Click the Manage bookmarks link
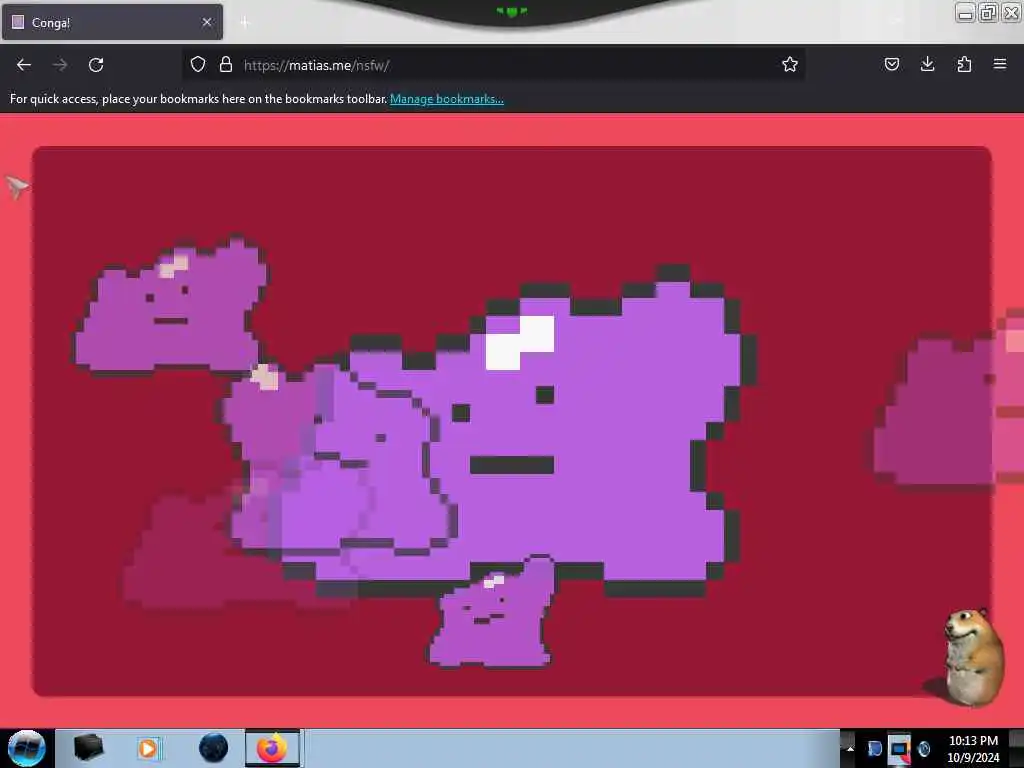 [x=447, y=99]
